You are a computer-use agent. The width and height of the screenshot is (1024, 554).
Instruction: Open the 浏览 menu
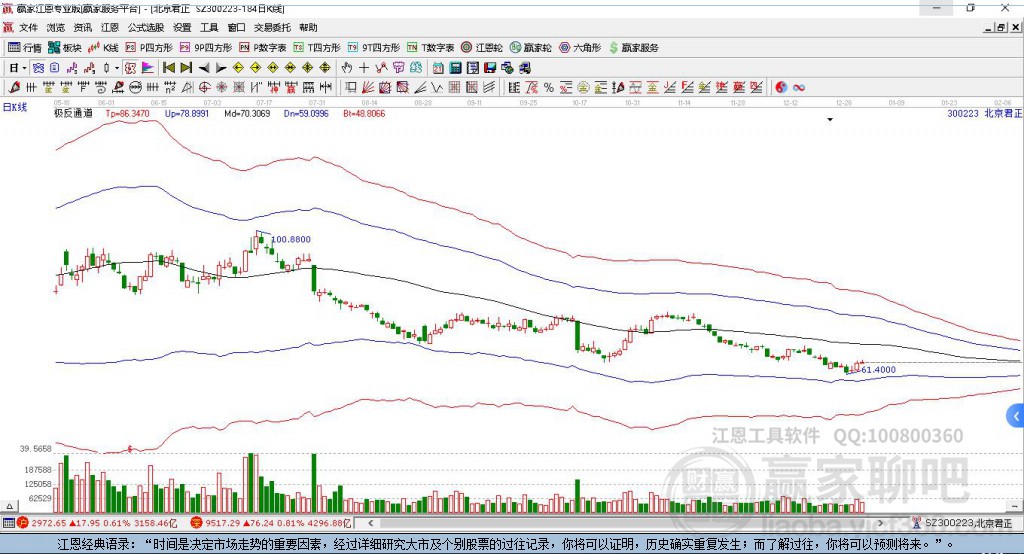[x=56, y=27]
